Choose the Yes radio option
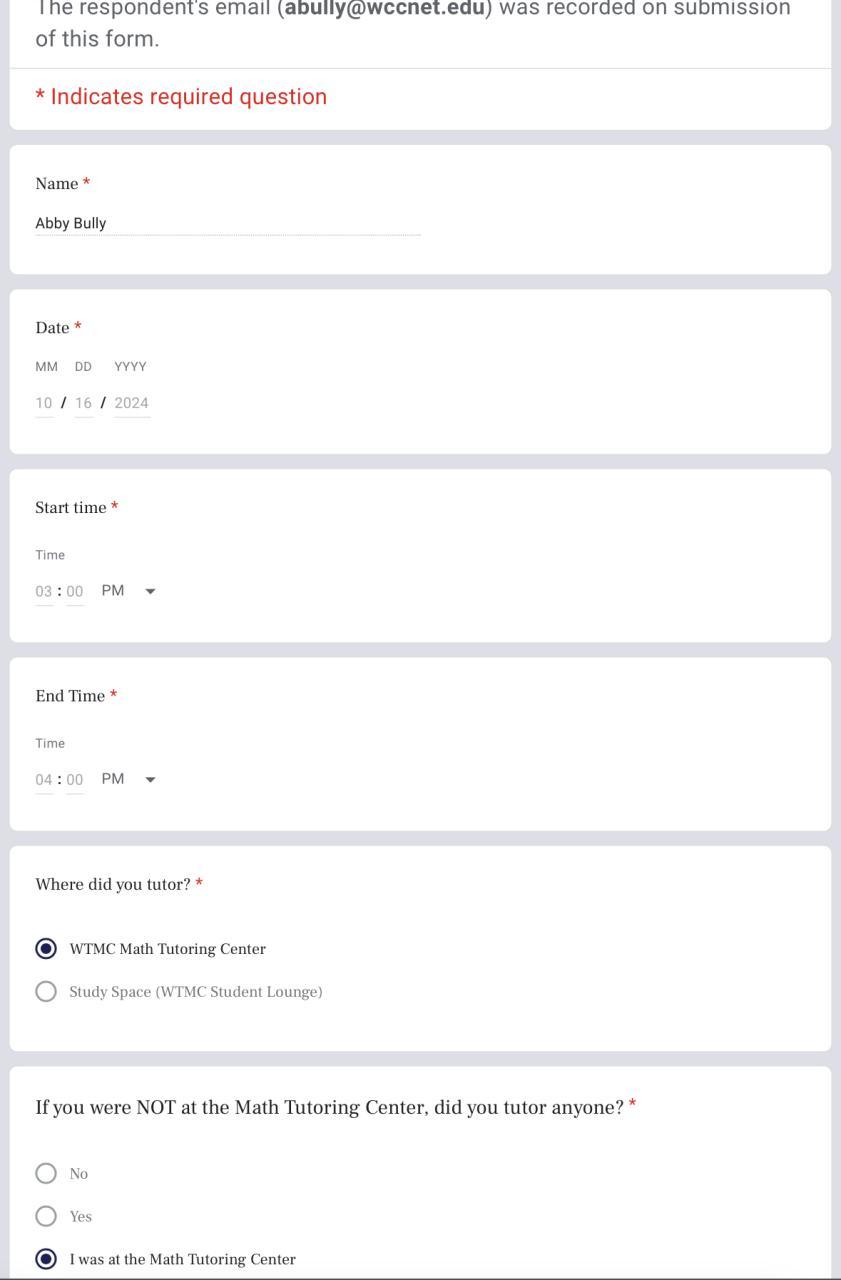 coord(46,1217)
